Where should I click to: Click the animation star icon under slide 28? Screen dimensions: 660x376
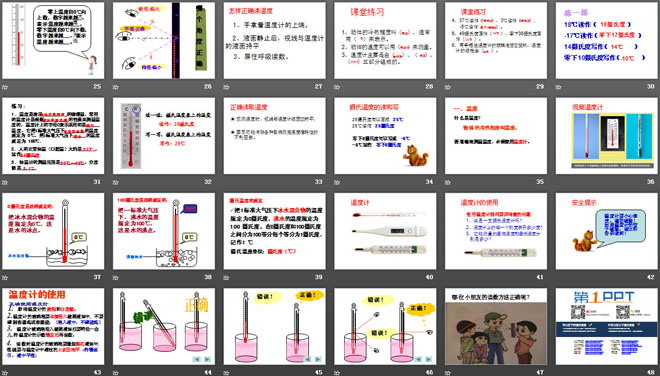pos(337,87)
